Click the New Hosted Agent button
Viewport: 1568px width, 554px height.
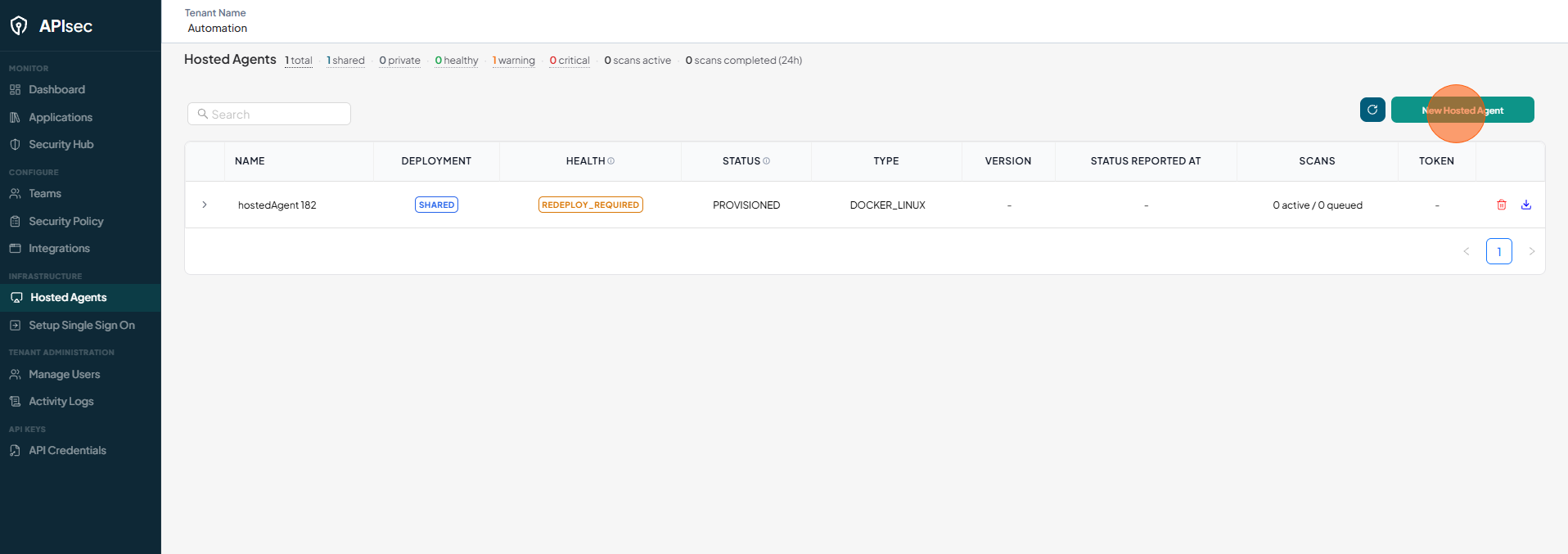(1462, 110)
